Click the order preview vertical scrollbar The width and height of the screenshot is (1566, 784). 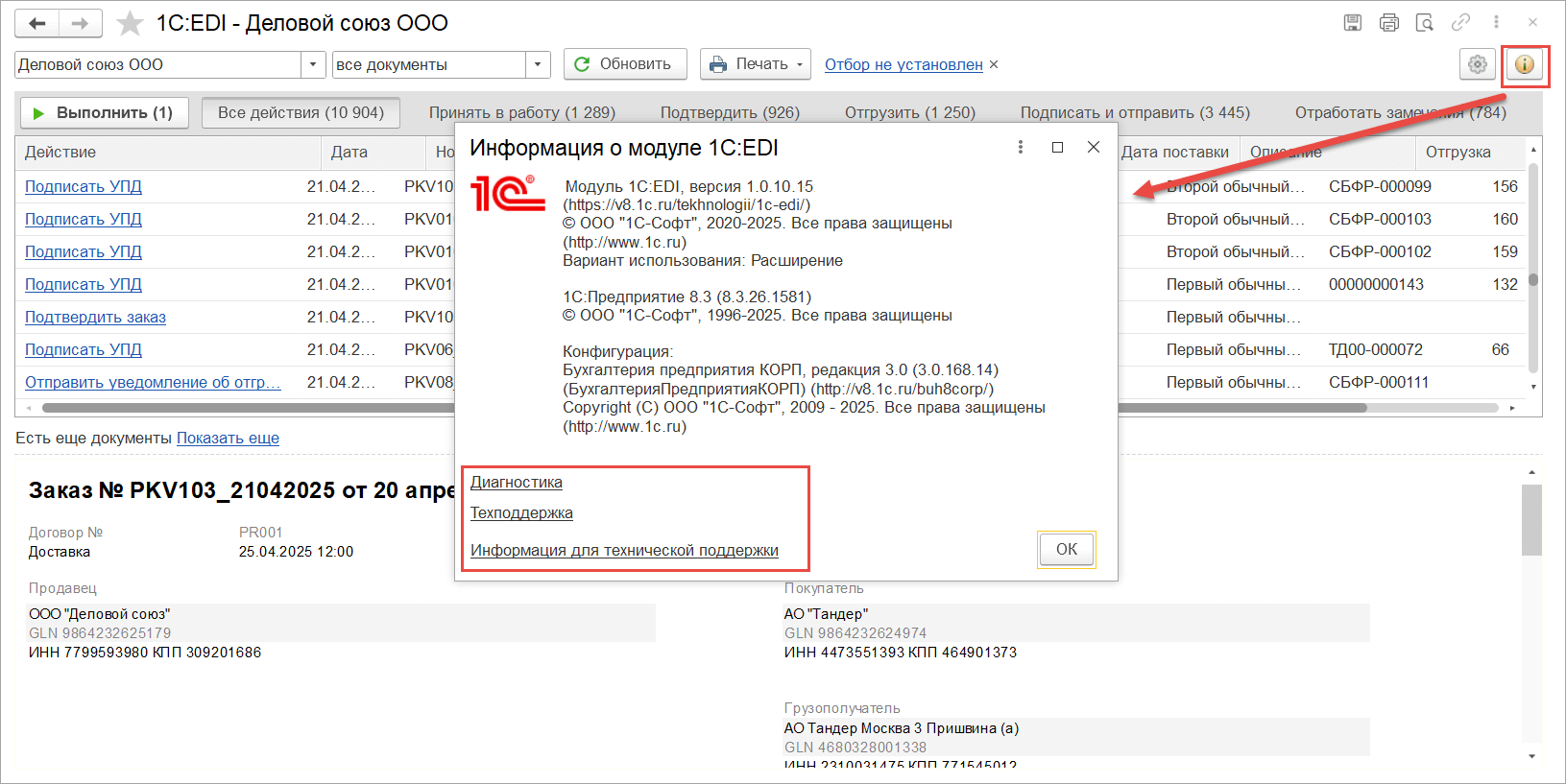(x=1531, y=520)
